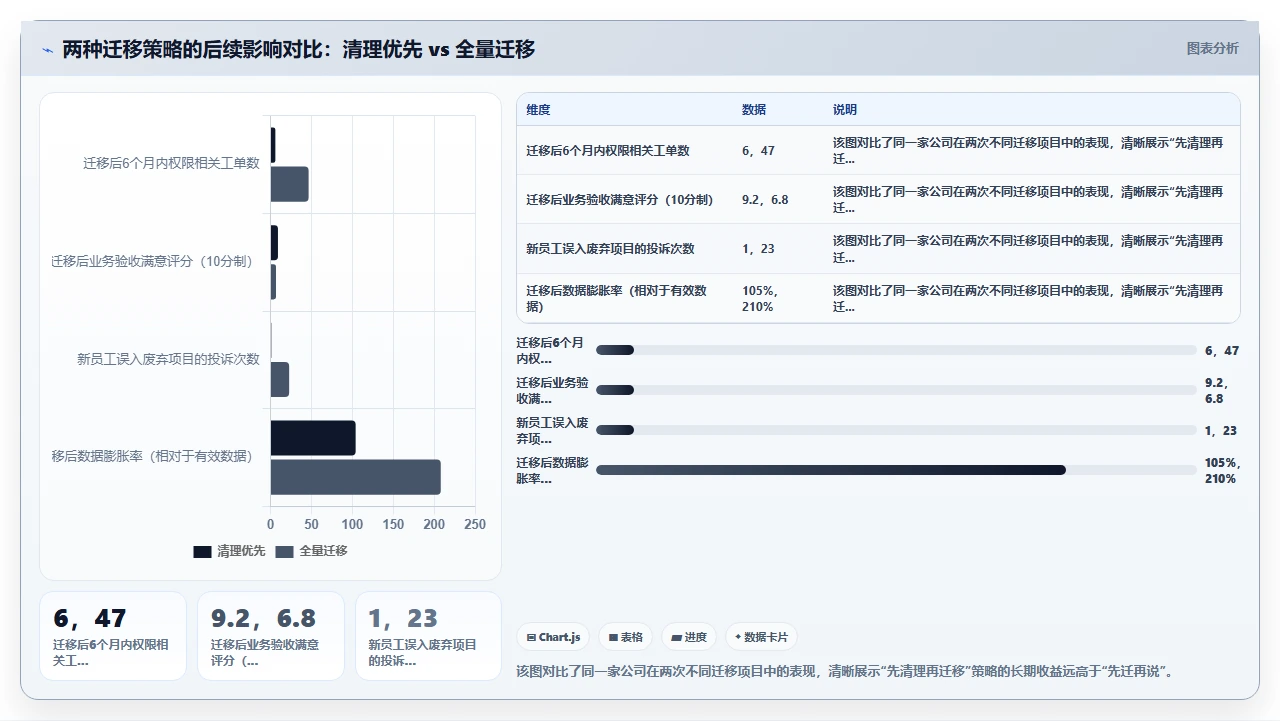Click the 图表分析 label in header
Screen dimensions: 1280x721
point(1212,48)
